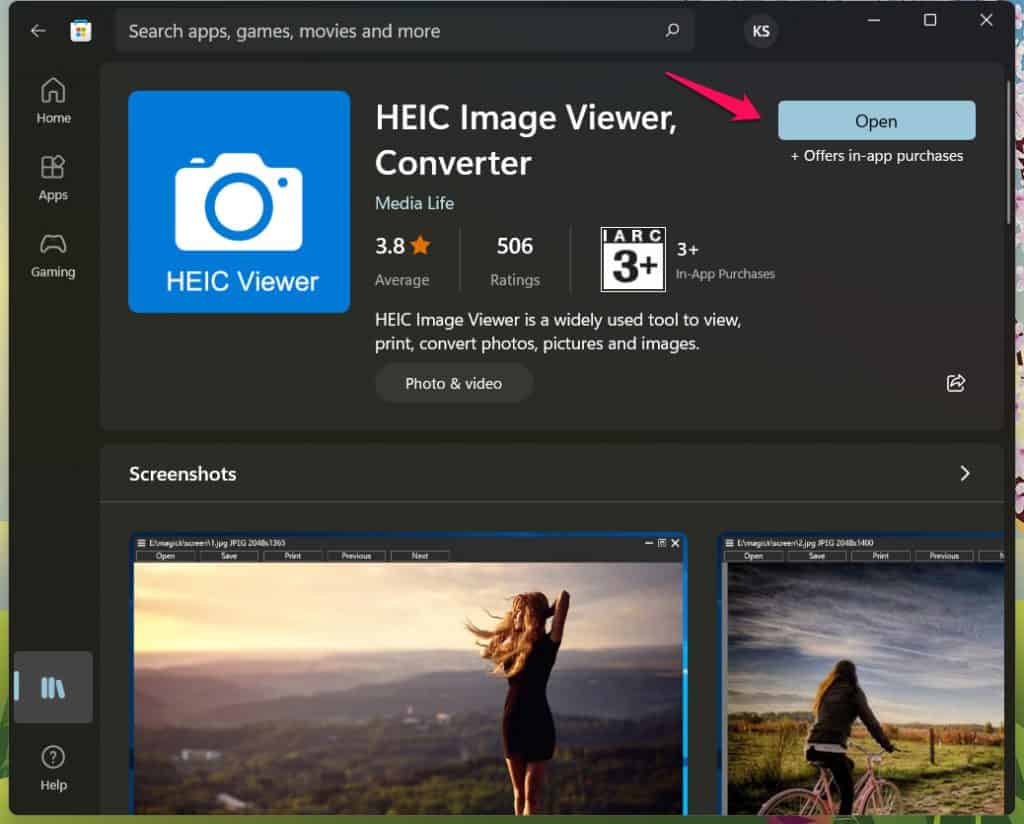This screenshot has height=824, width=1024.
Task: Open the Home section in sidebar
Action: (53, 101)
